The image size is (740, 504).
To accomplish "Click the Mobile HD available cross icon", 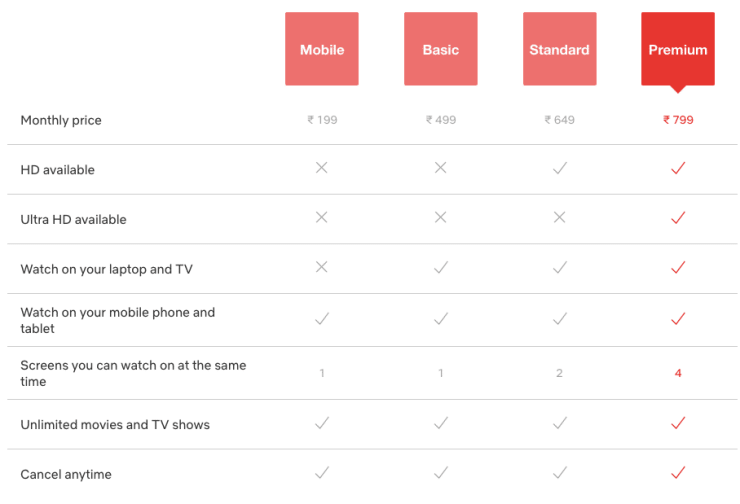I will click(x=322, y=169).
